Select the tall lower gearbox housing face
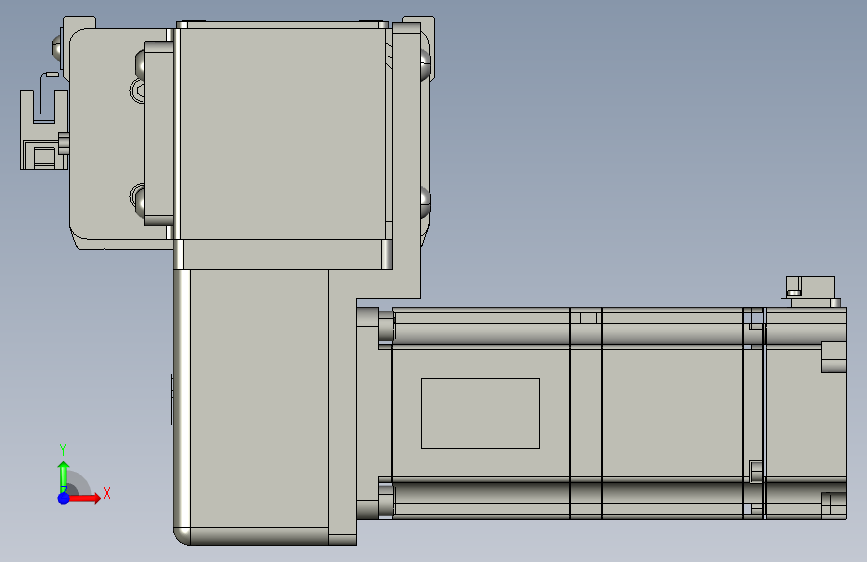The image size is (867, 562). pos(259,398)
